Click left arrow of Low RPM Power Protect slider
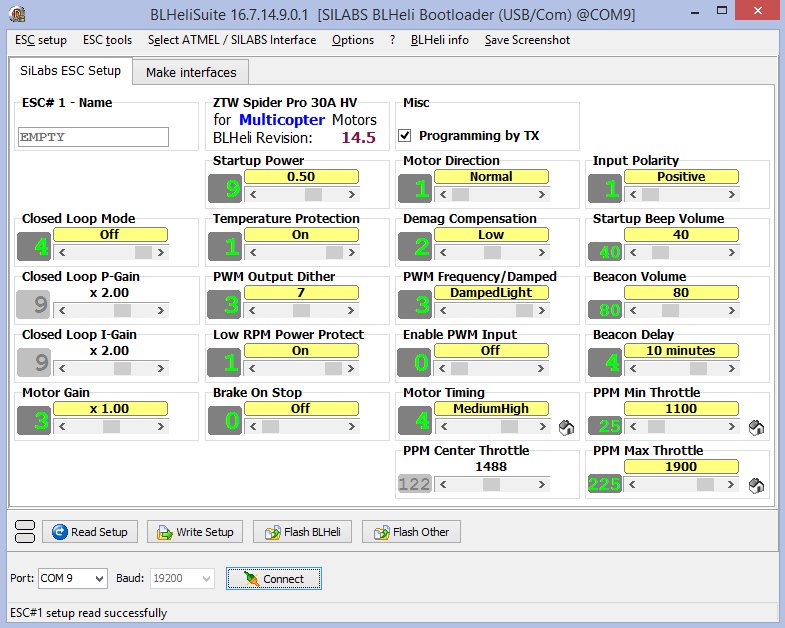This screenshot has height=628, width=785. [252, 369]
